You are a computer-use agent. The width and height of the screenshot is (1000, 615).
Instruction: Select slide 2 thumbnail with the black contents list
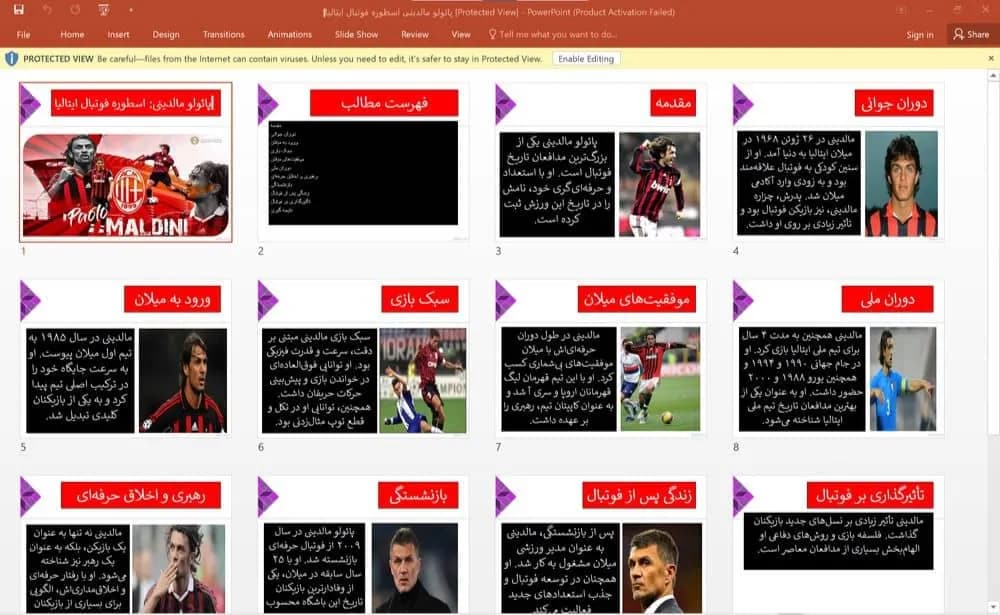[363, 162]
